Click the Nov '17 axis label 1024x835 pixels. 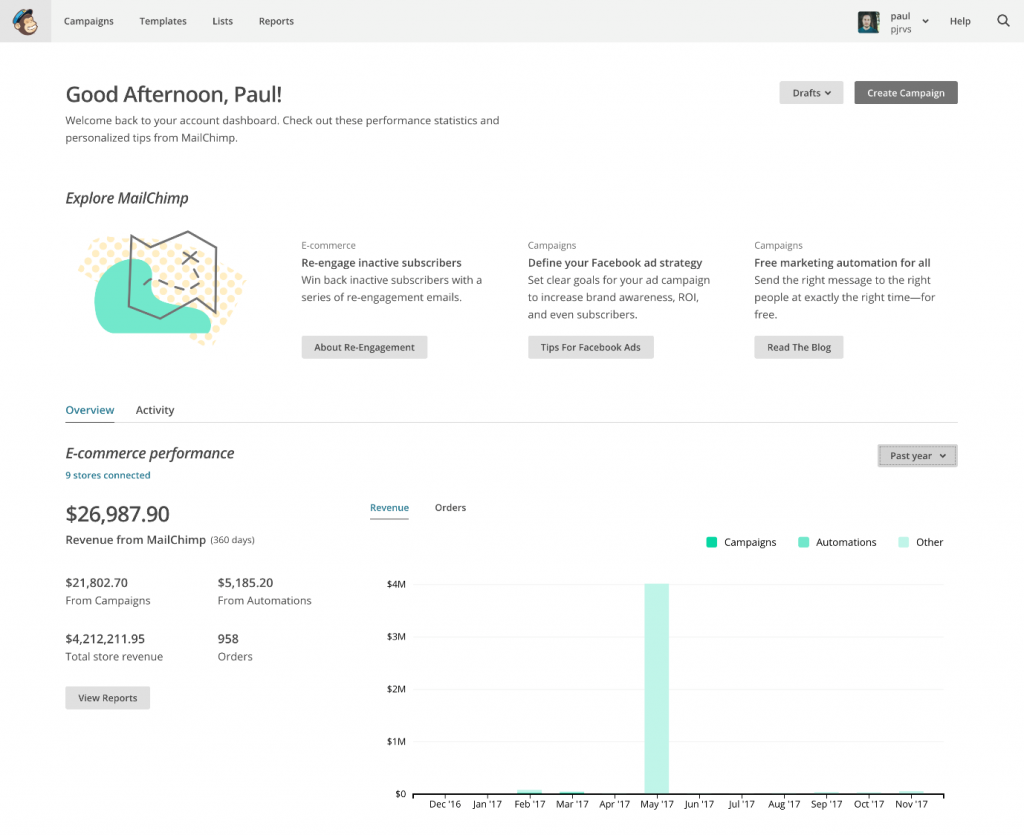click(x=911, y=804)
